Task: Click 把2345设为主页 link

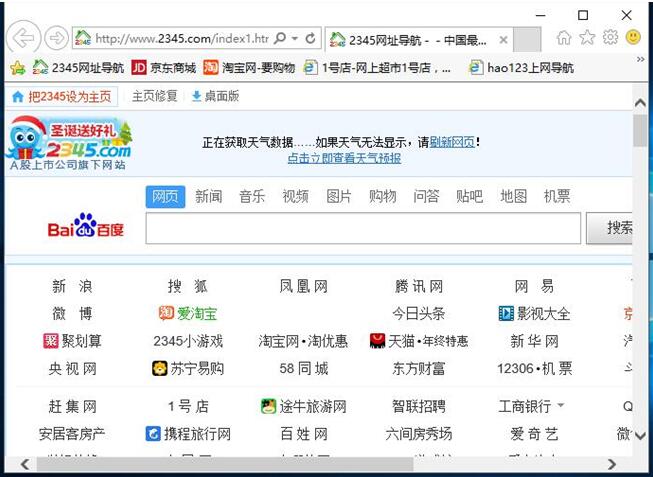Action: pyautogui.click(x=62, y=97)
